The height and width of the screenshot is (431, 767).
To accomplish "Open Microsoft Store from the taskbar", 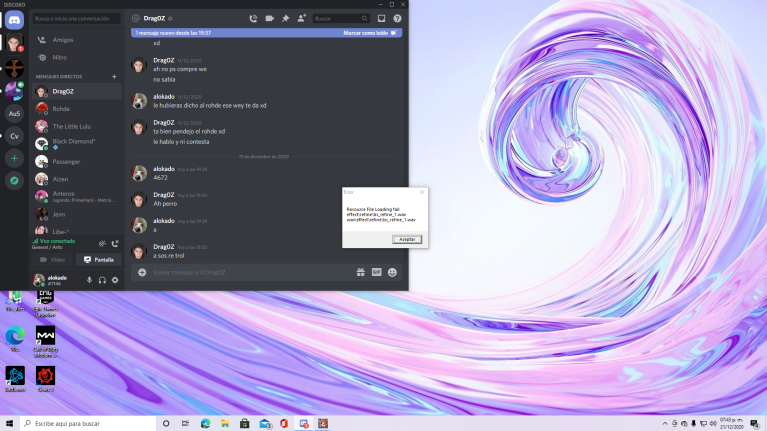I will (245, 423).
